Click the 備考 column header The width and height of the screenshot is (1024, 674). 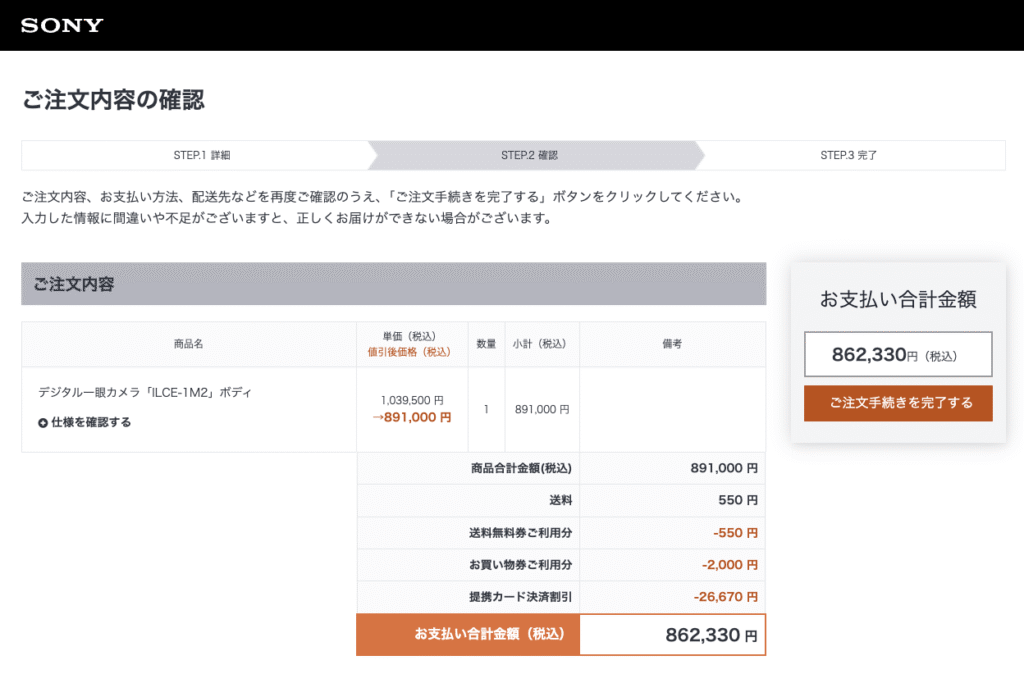click(x=672, y=344)
